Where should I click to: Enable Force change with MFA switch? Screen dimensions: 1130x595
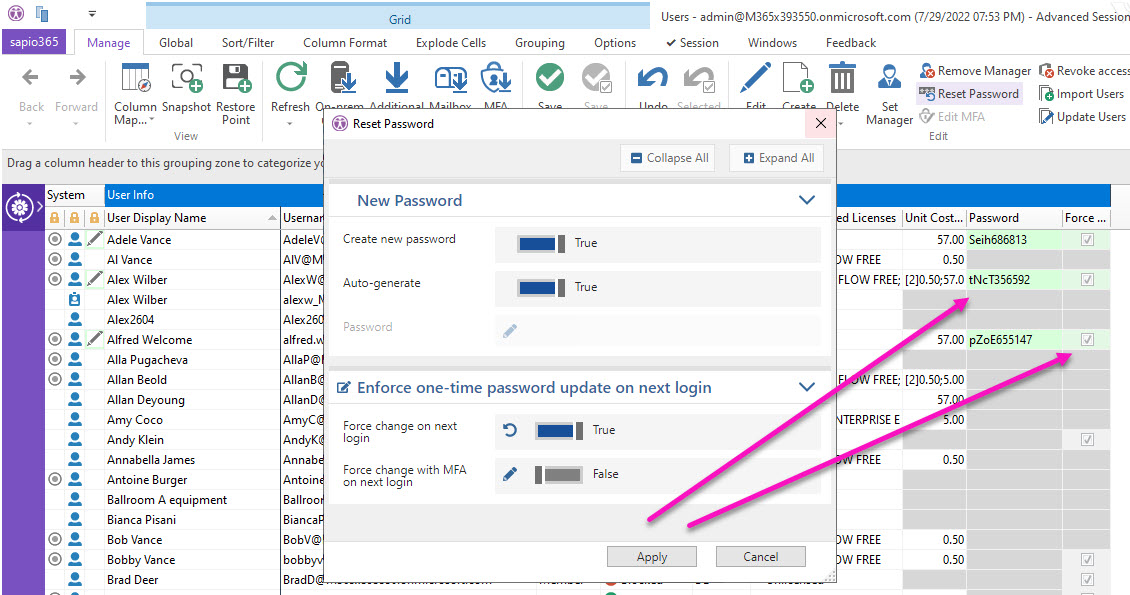click(558, 475)
